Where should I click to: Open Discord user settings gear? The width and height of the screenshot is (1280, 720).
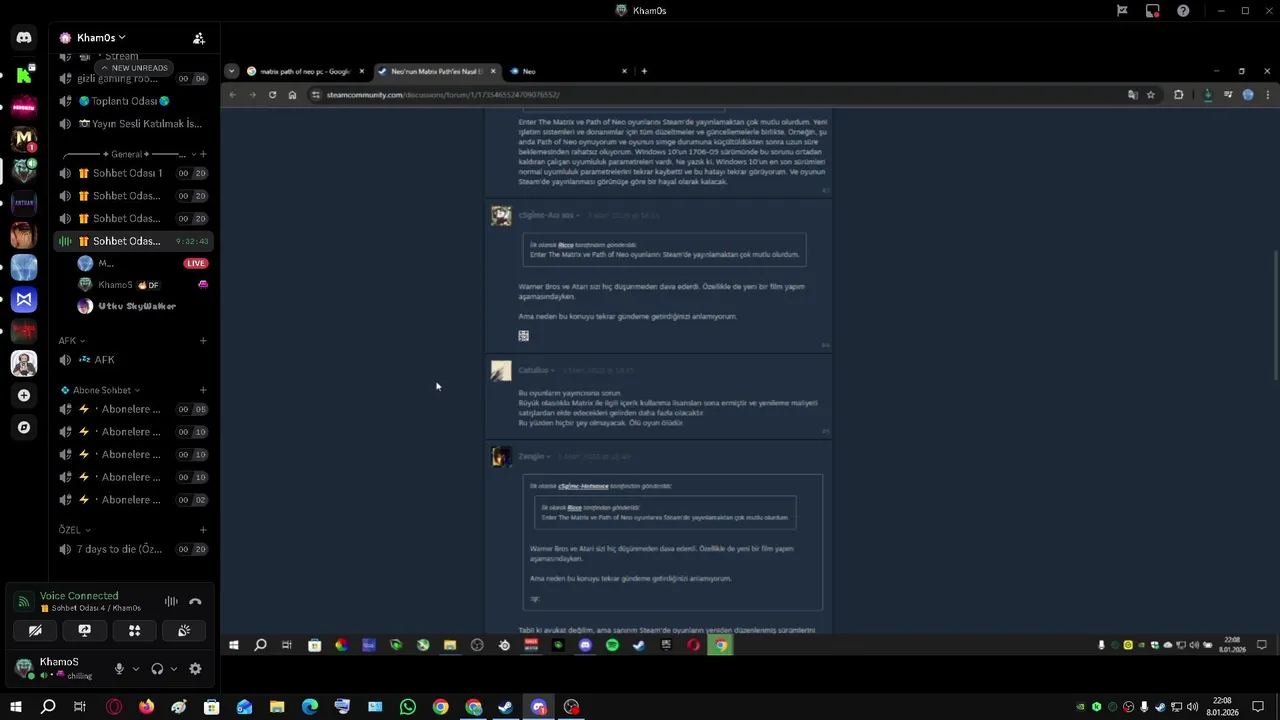(x=195, y=669)
